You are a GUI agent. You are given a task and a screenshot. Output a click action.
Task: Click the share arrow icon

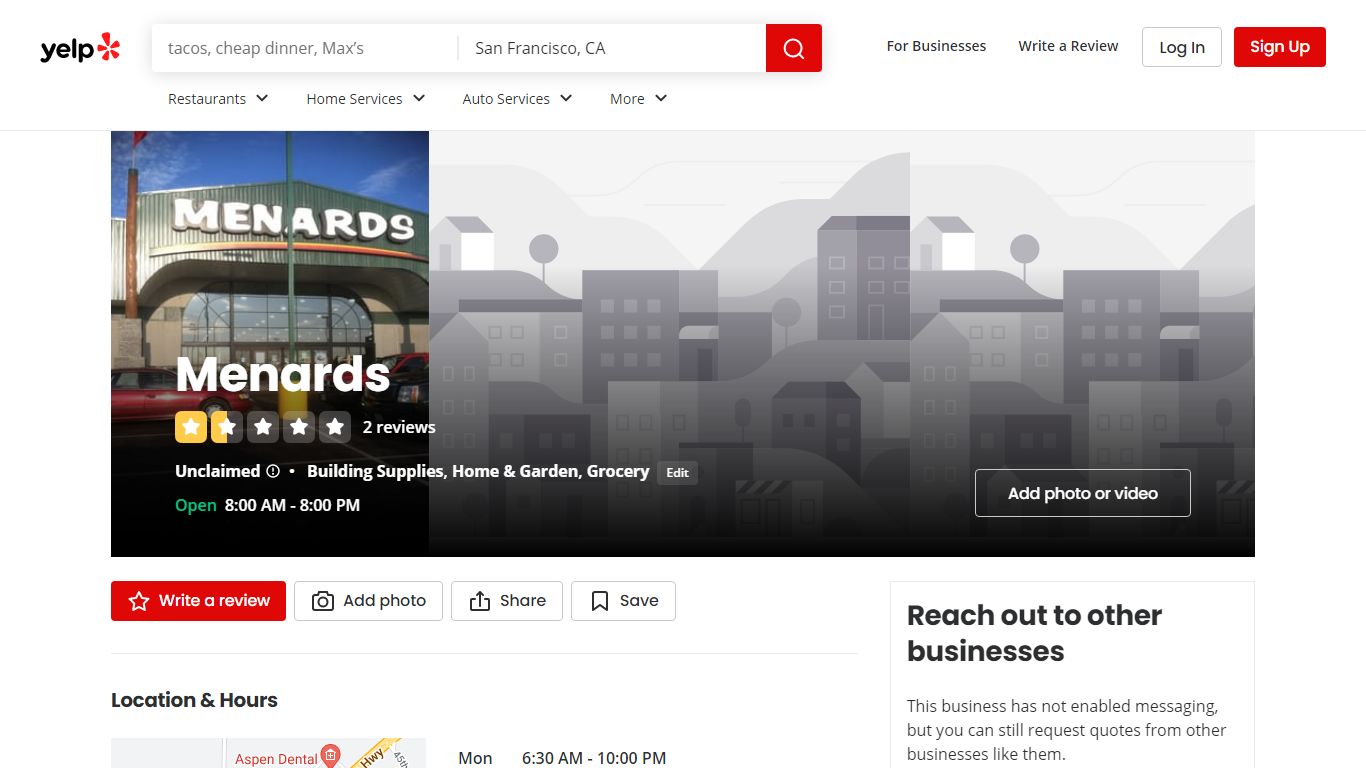480,601
